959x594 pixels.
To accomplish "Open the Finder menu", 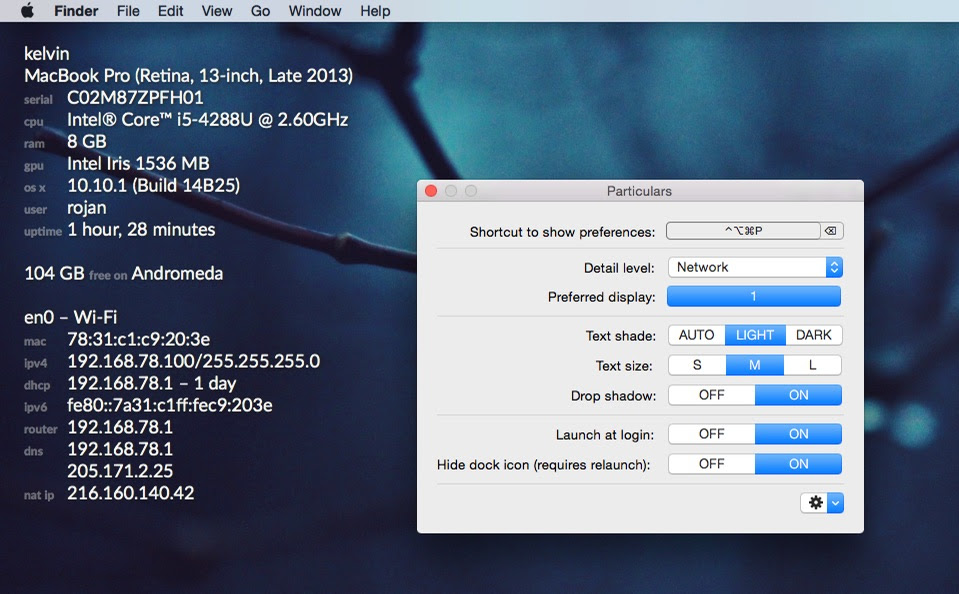I will [x=76, y=11].
